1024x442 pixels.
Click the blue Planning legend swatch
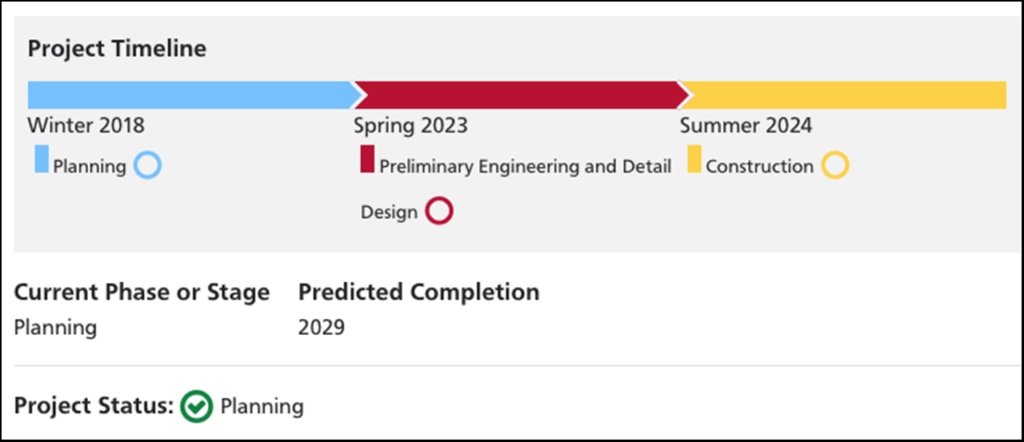click(x=41, y=159)
